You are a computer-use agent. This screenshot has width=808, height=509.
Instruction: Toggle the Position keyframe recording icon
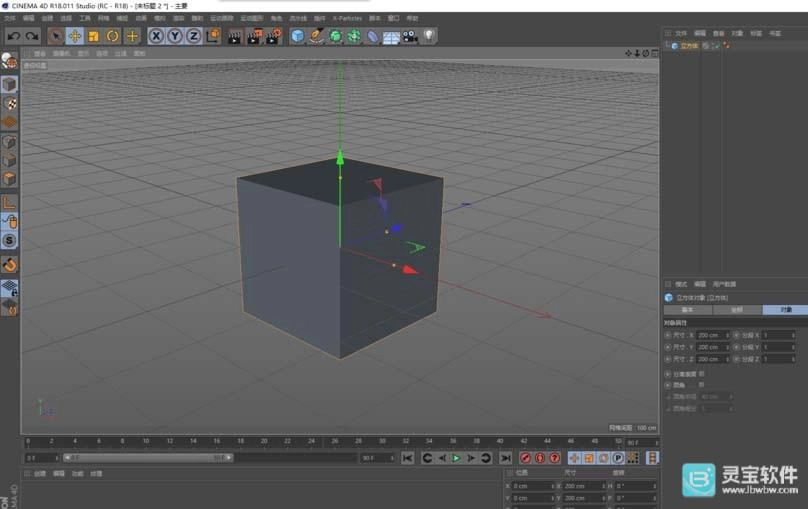(575, 458)
